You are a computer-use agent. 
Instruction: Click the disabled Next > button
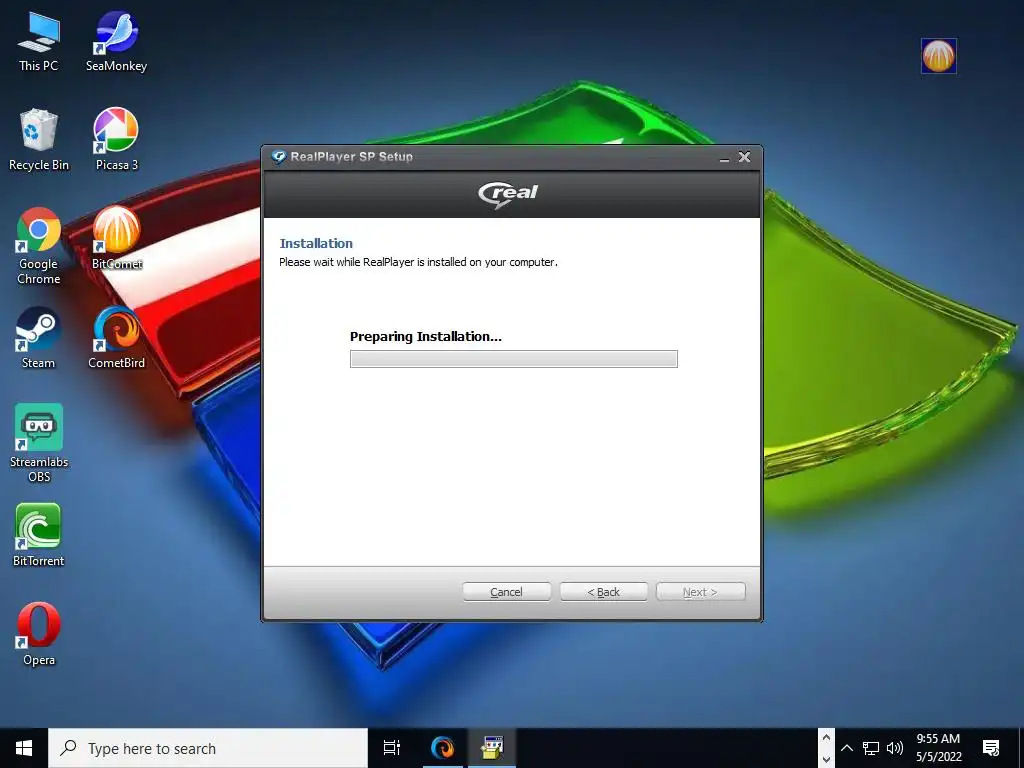pyautogui.click(x=700, y=592)
